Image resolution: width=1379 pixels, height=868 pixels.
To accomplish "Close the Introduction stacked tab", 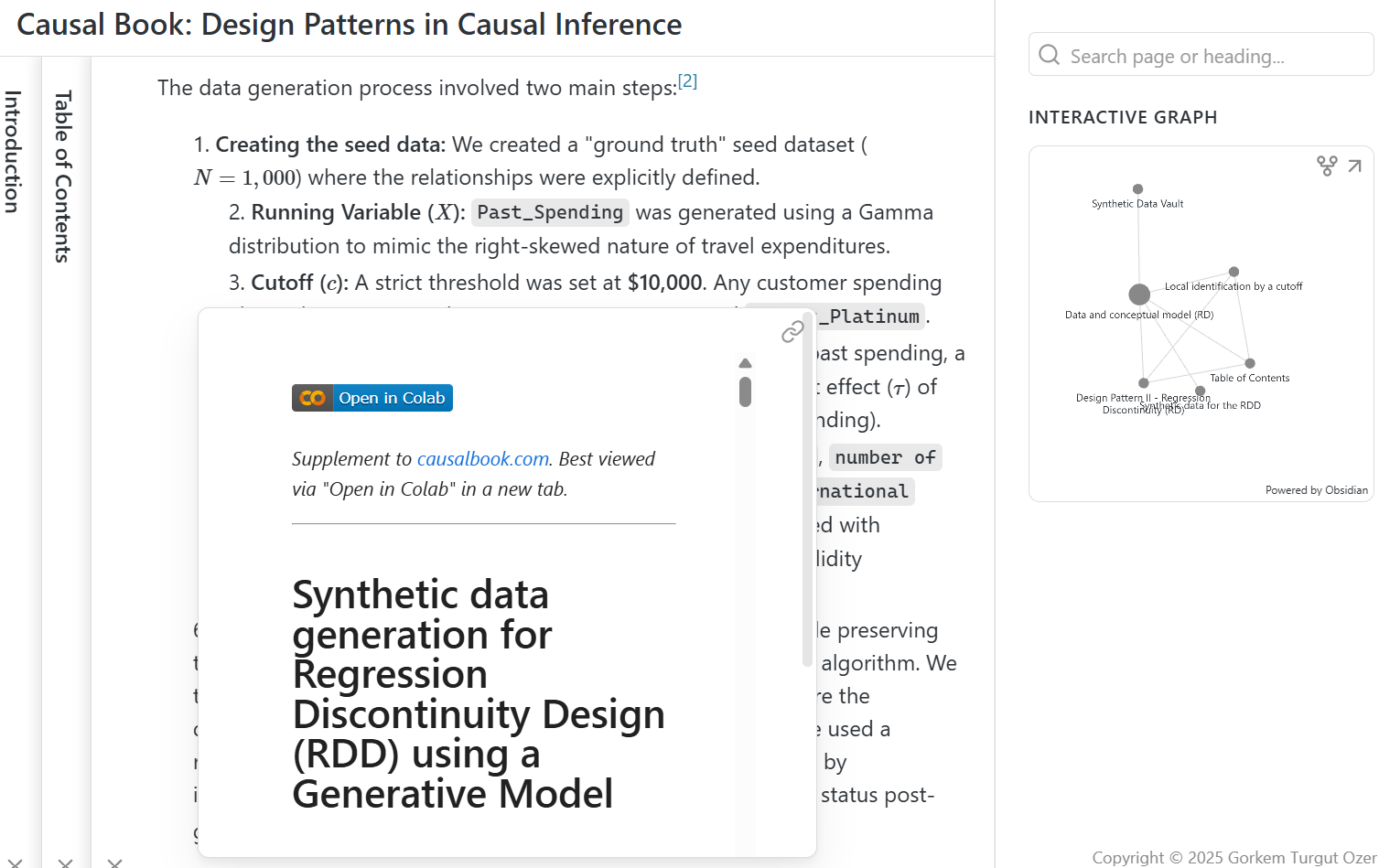I will [x=14, y=862].
